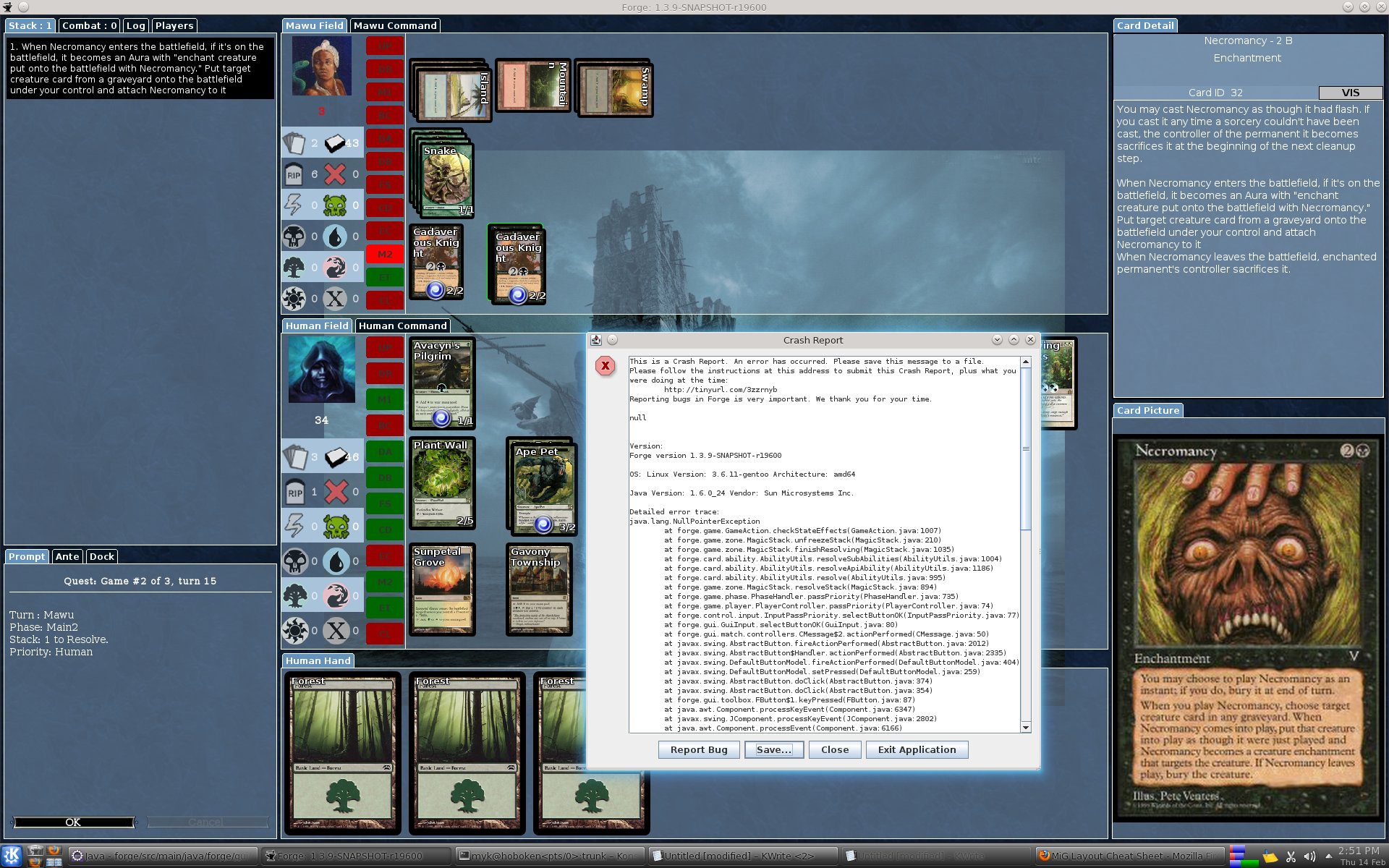Click Human's green poison skull icon

(336, 526)
